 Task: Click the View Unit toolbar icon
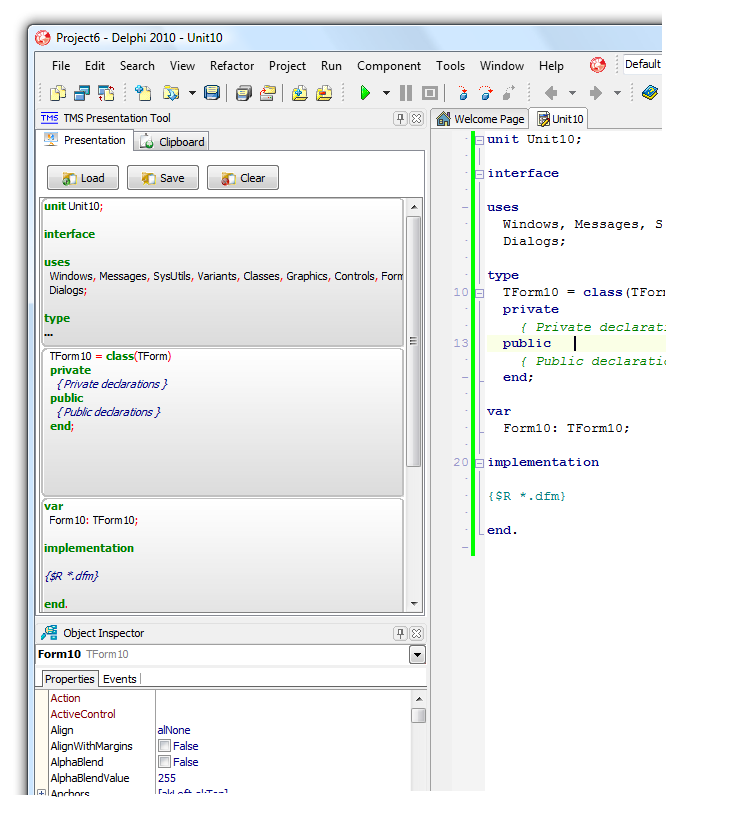pos(57,93)
